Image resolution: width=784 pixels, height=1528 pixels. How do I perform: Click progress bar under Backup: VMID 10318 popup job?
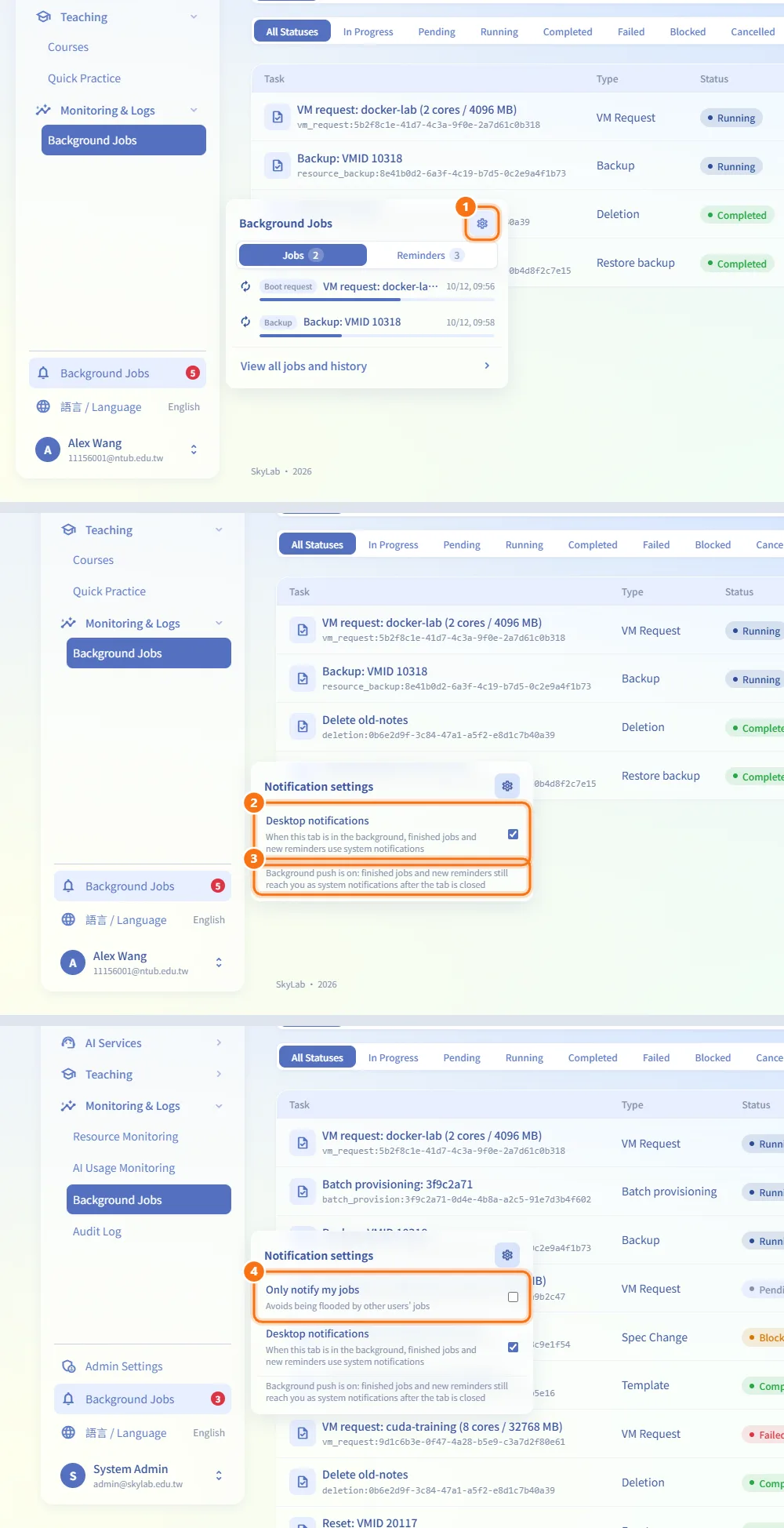point(377,336)
